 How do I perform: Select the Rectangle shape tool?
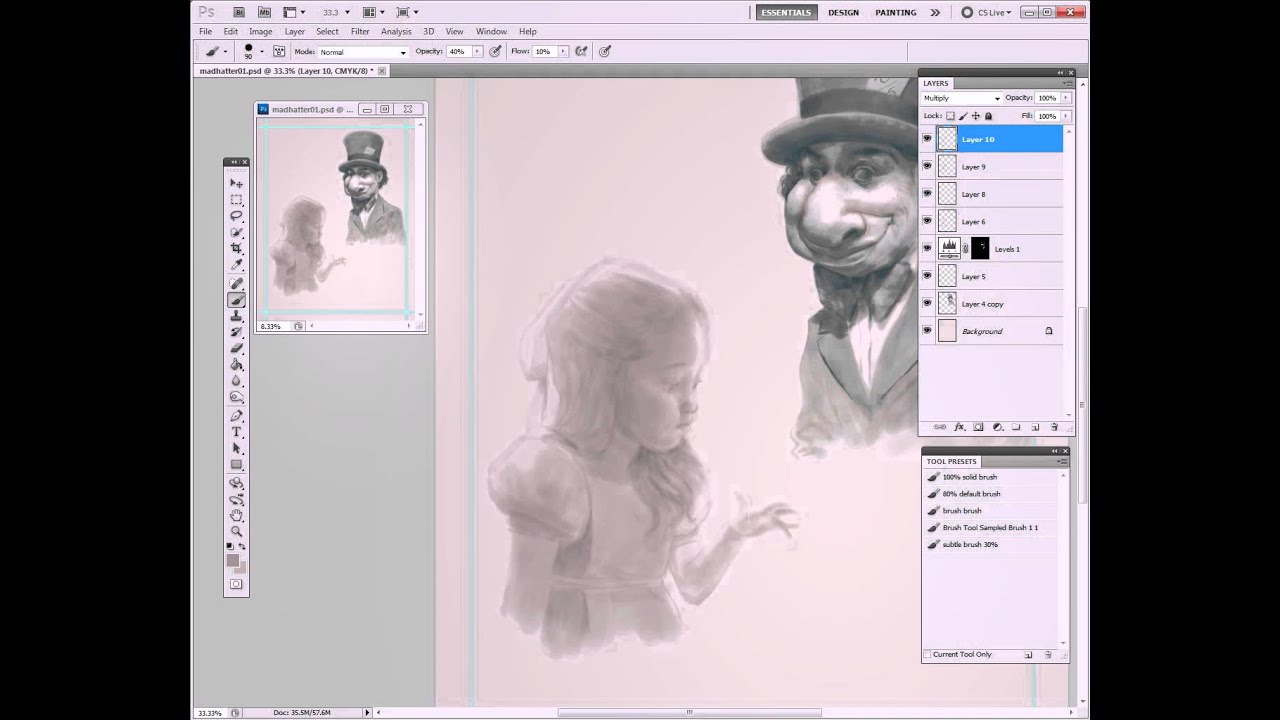[x=236, y=464]
